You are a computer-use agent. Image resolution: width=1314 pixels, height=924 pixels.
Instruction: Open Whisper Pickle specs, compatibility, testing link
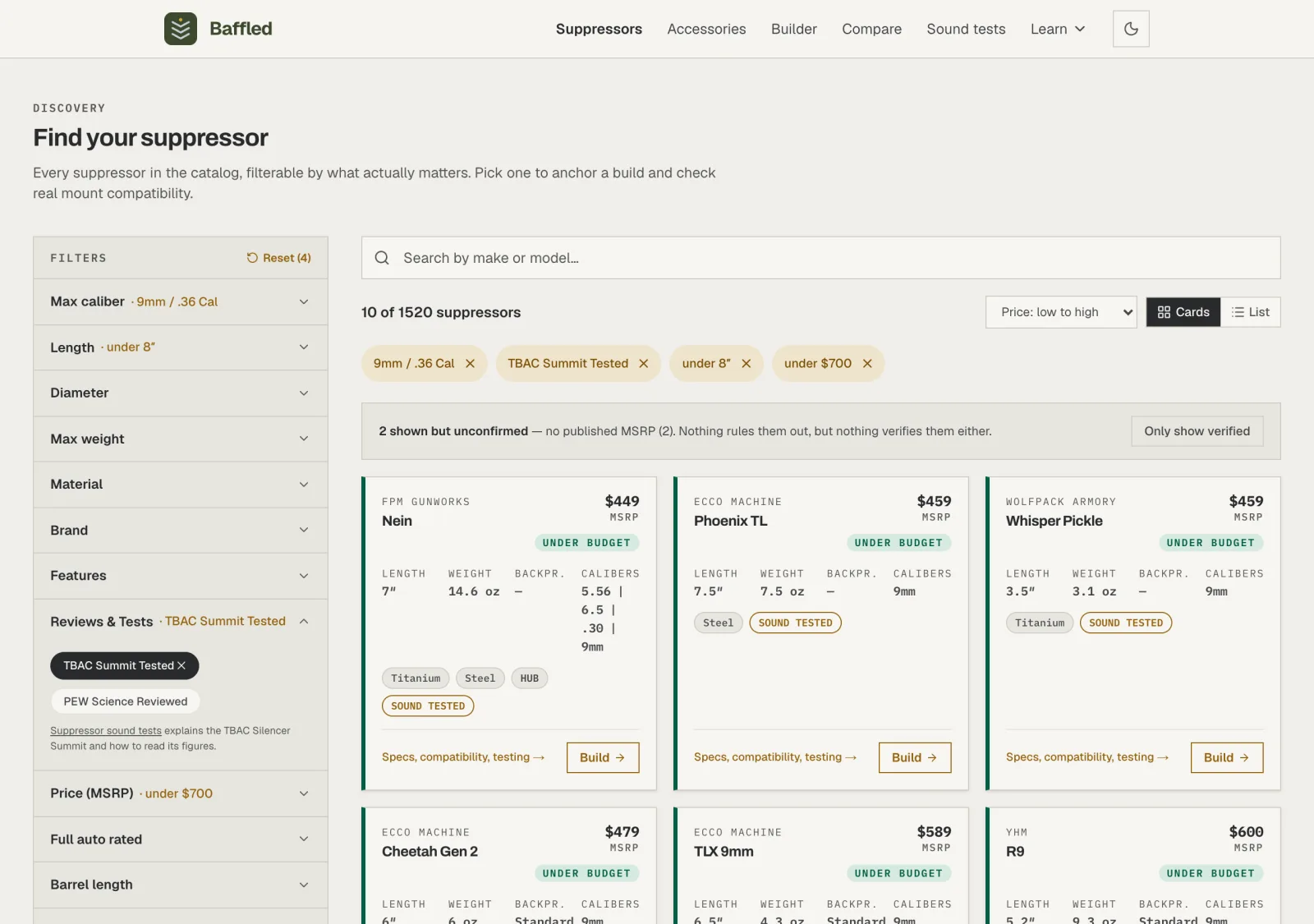1087,757
